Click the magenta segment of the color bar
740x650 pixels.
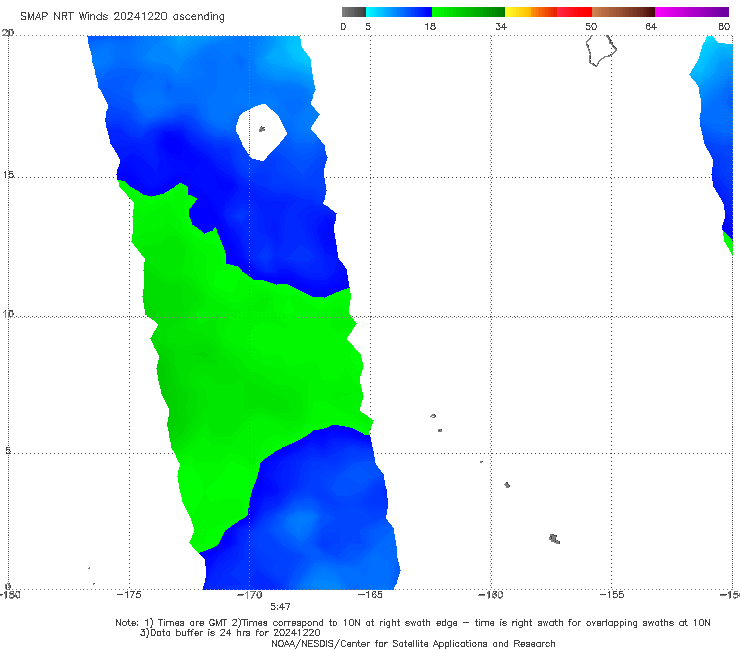[692, 12]
